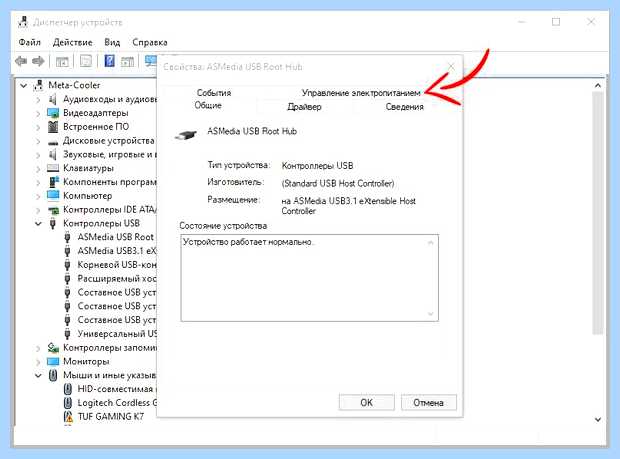
Task: Click the Logitech Cordless mouse icon
Action: click(68, 403)
